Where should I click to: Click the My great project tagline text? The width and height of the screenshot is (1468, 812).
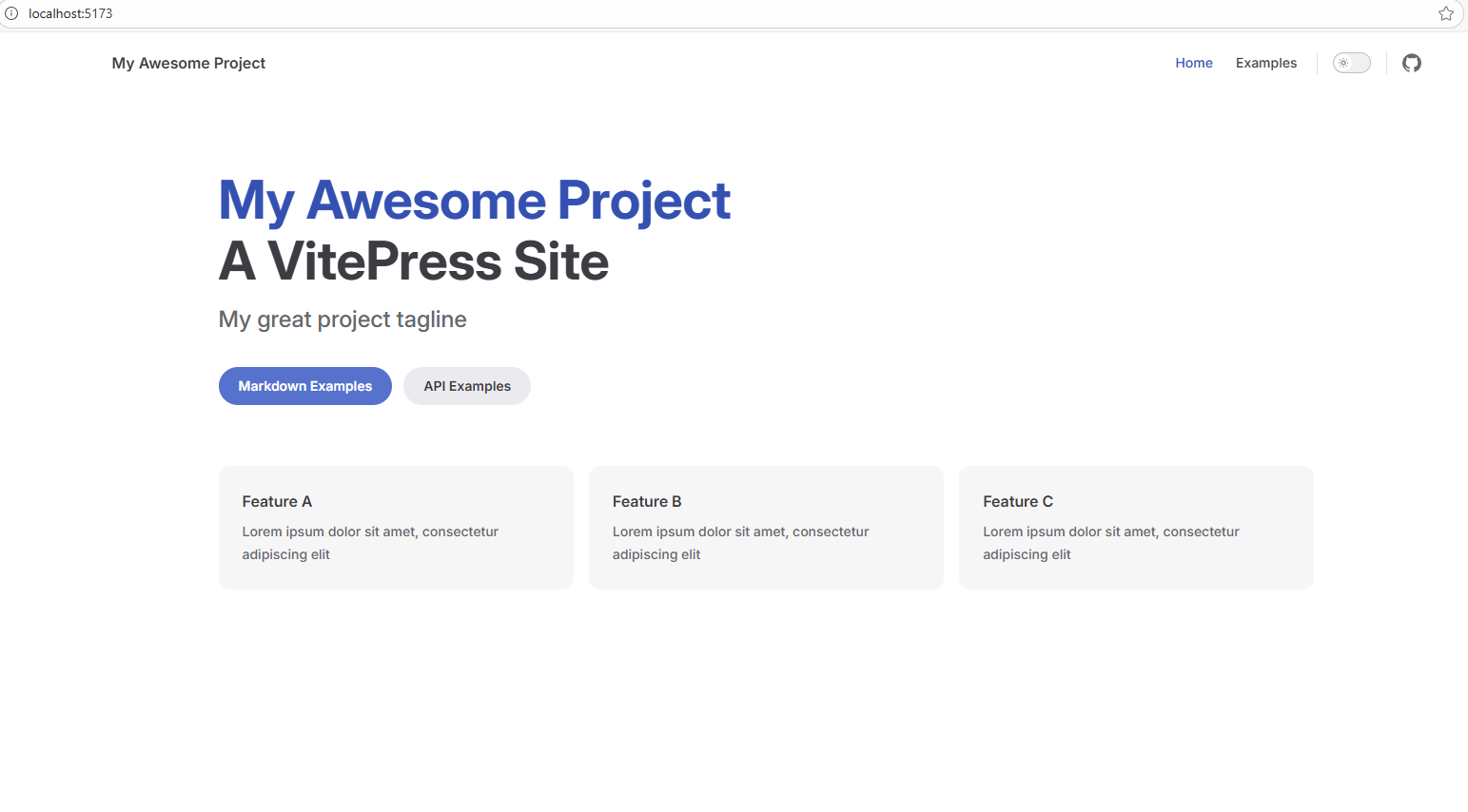tap(343, 319)
